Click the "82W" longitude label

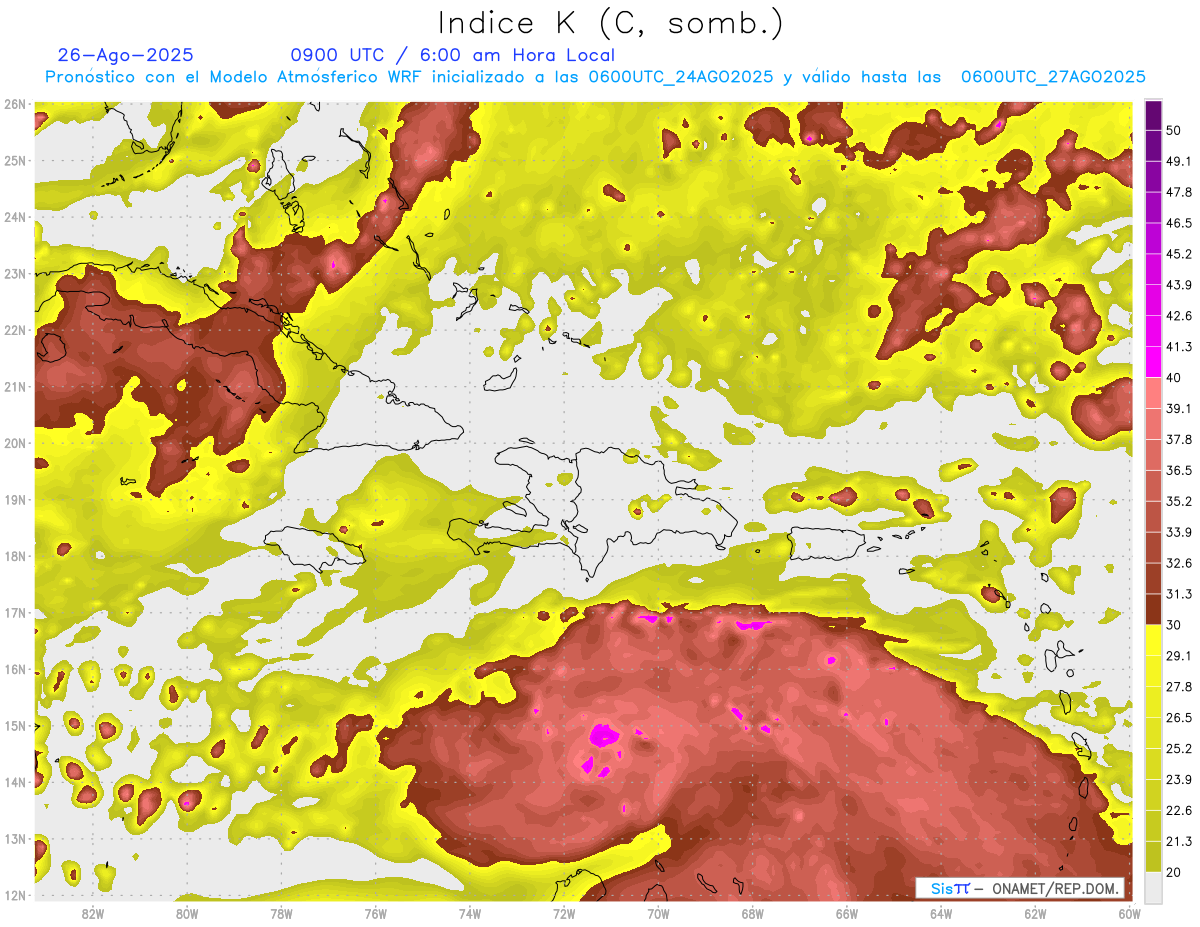click(93, 913)
